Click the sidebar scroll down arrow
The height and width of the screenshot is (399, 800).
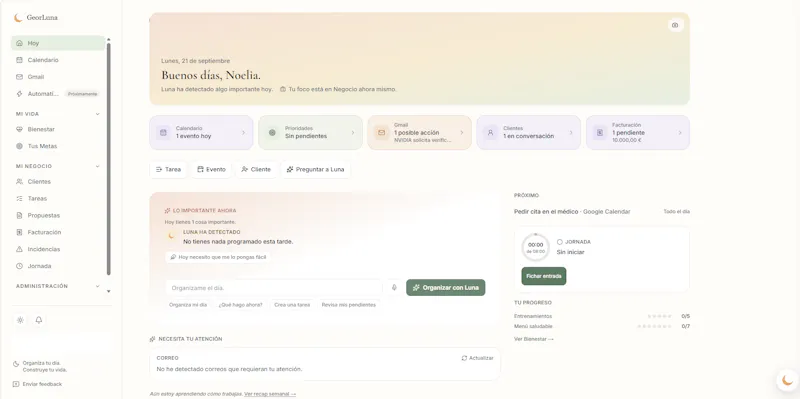pyautogui.click(x=108, y=291)
